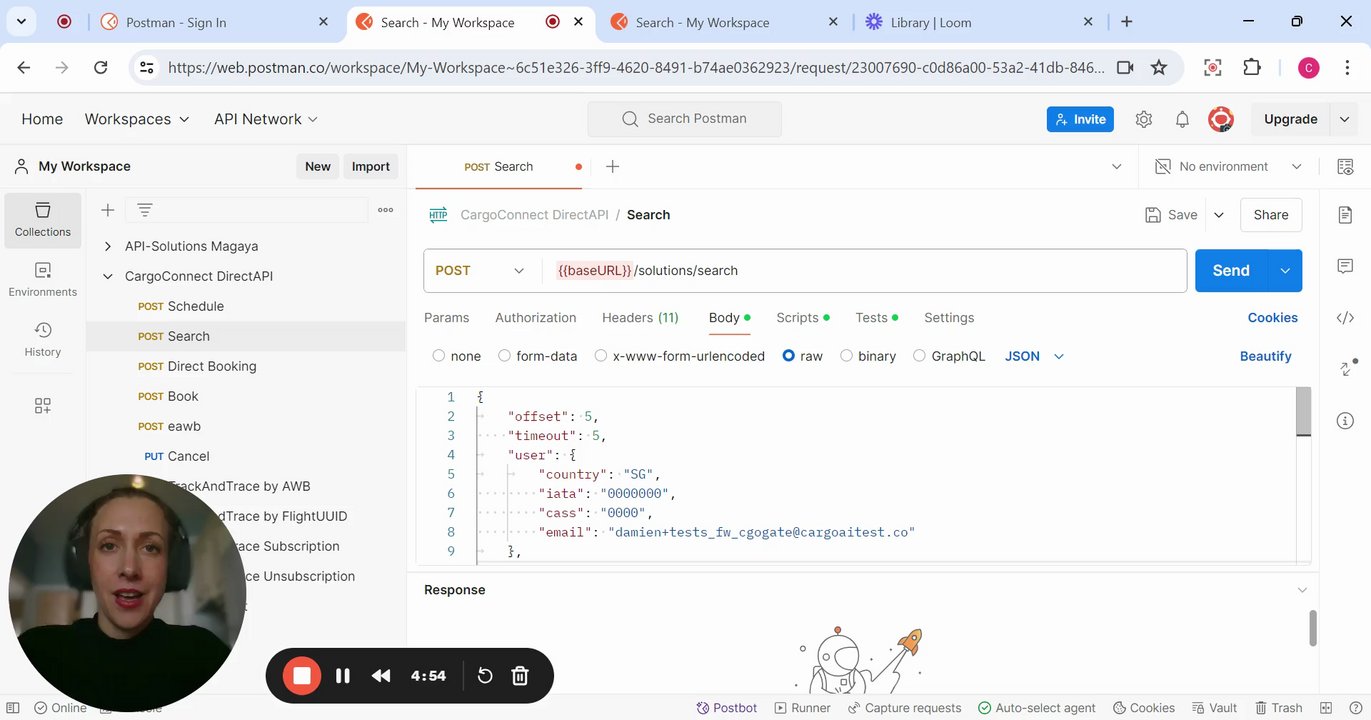Click the Invite button

1080,119
